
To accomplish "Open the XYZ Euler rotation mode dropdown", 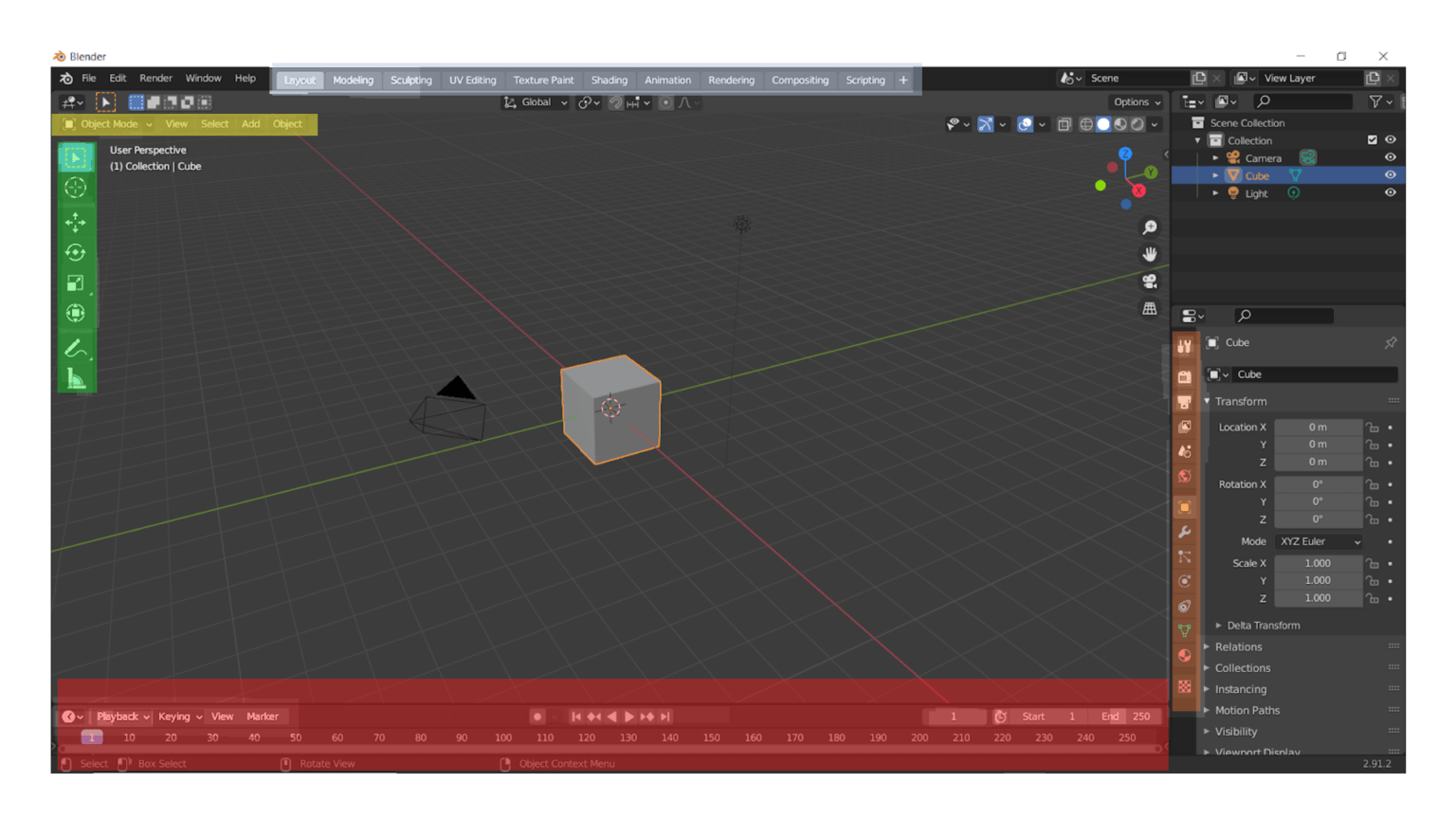I will coord(1318,541).
